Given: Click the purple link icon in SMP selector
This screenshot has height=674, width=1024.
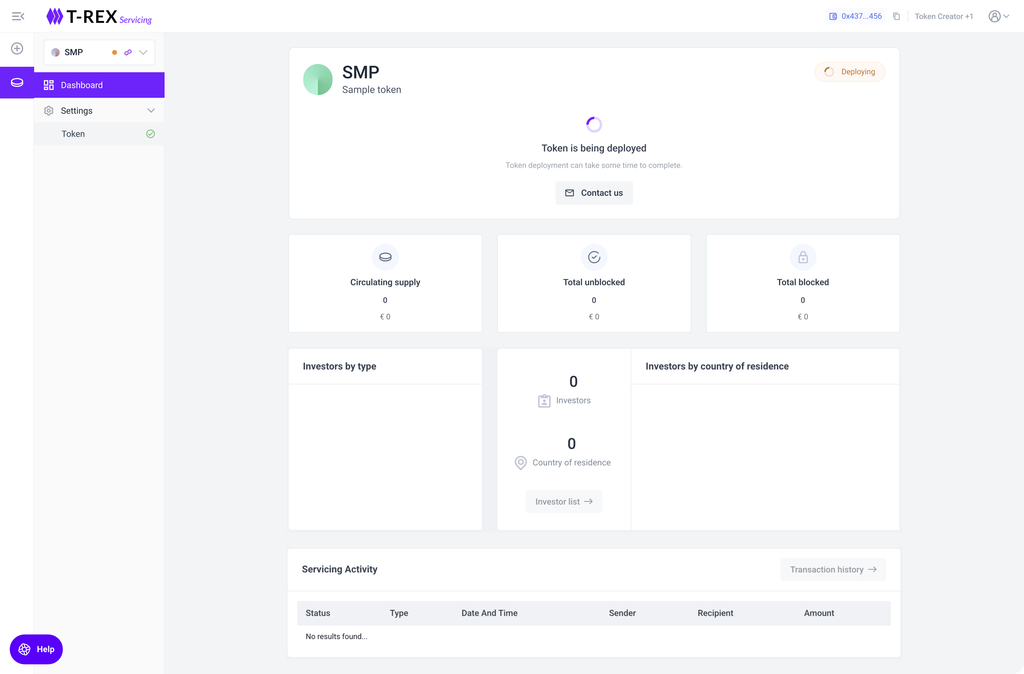Looking at the screenshot, I should 128,52.
